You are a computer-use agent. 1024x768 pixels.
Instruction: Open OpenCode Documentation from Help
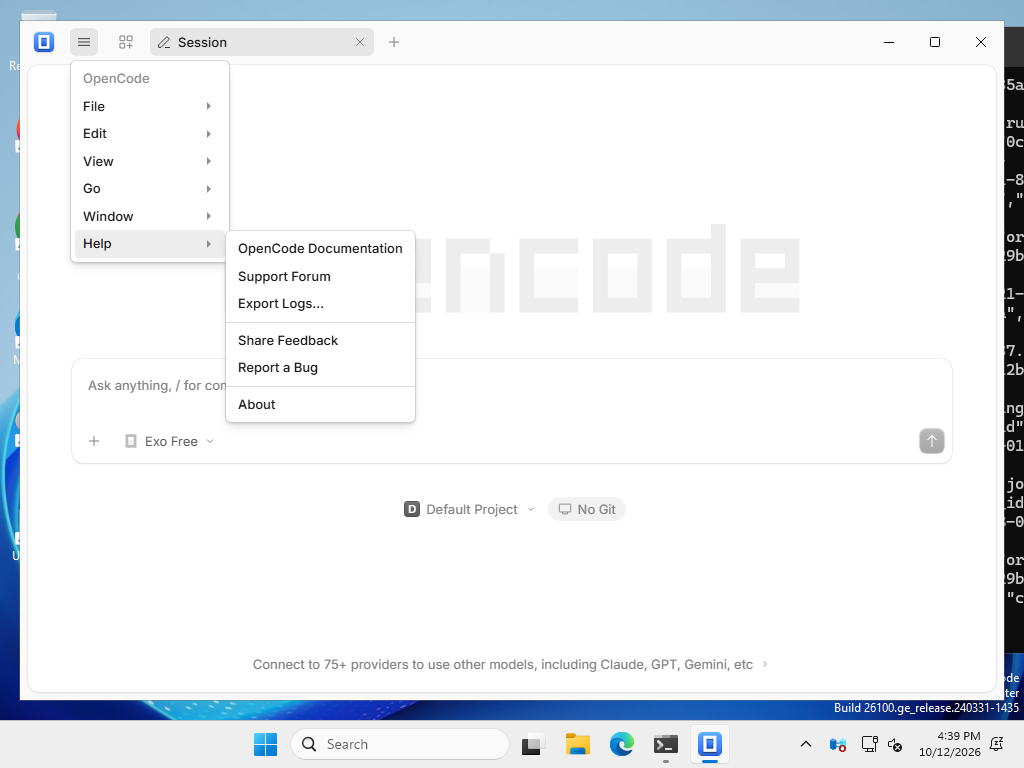[x=320, y=249]
